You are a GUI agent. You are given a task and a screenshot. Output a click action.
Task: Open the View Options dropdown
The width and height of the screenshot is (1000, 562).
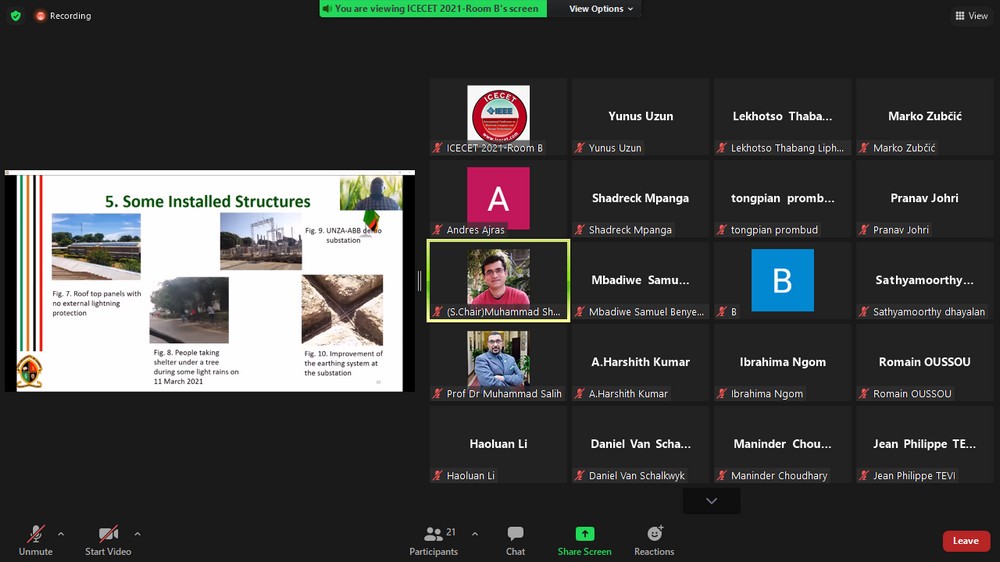tap(601, 9)
